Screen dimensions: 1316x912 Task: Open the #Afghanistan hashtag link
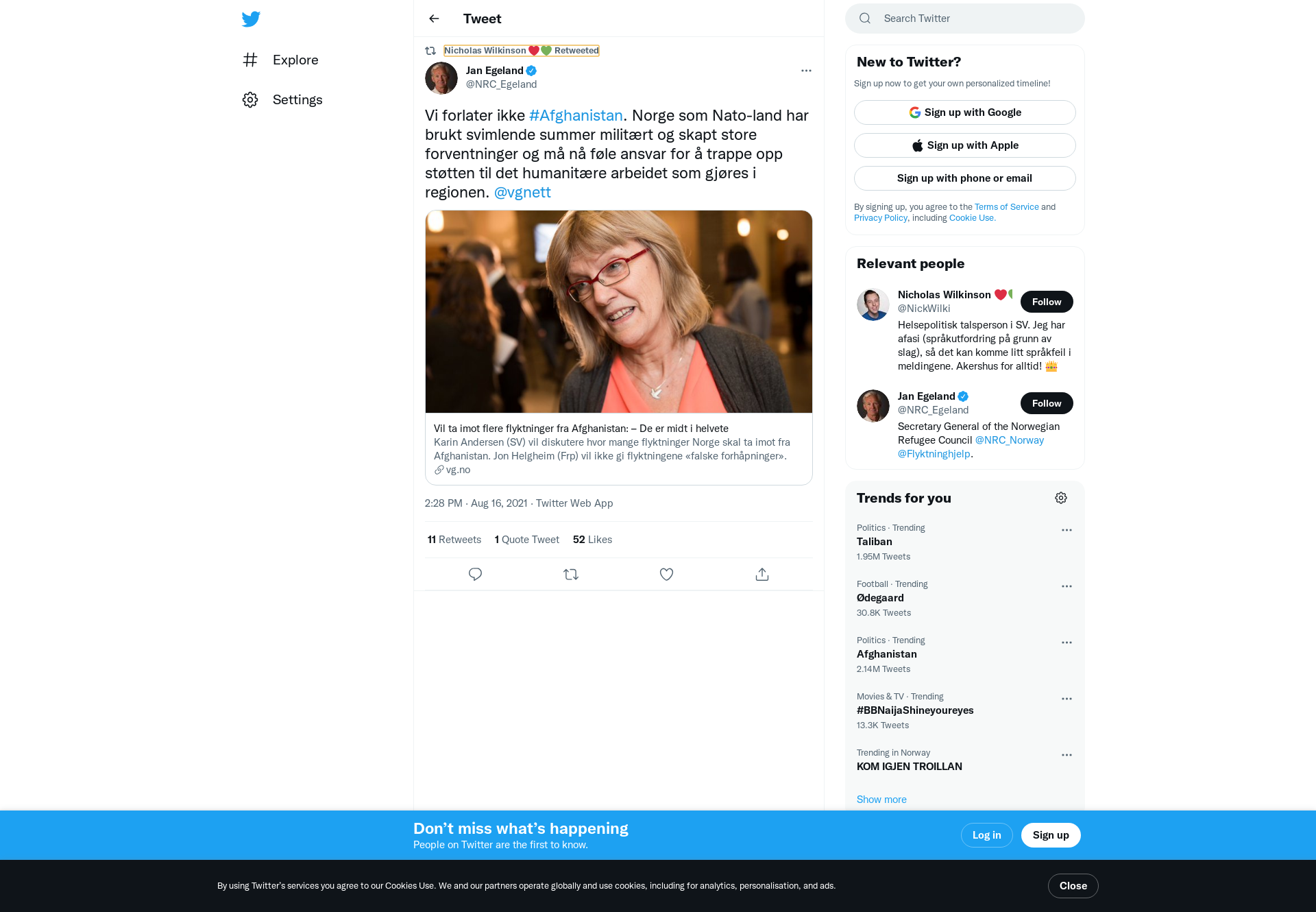pos(576,115)
